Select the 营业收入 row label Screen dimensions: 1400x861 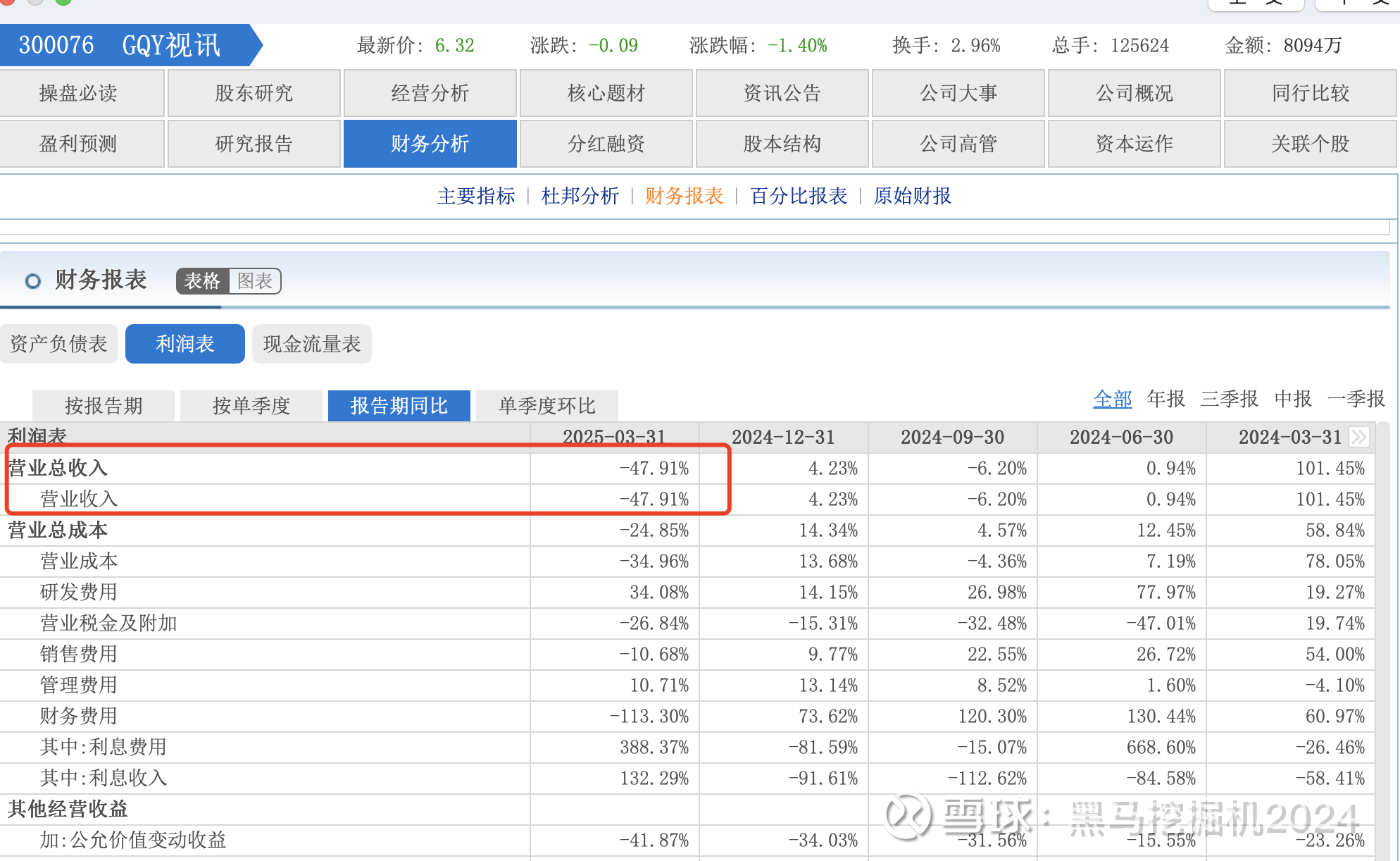79,499
